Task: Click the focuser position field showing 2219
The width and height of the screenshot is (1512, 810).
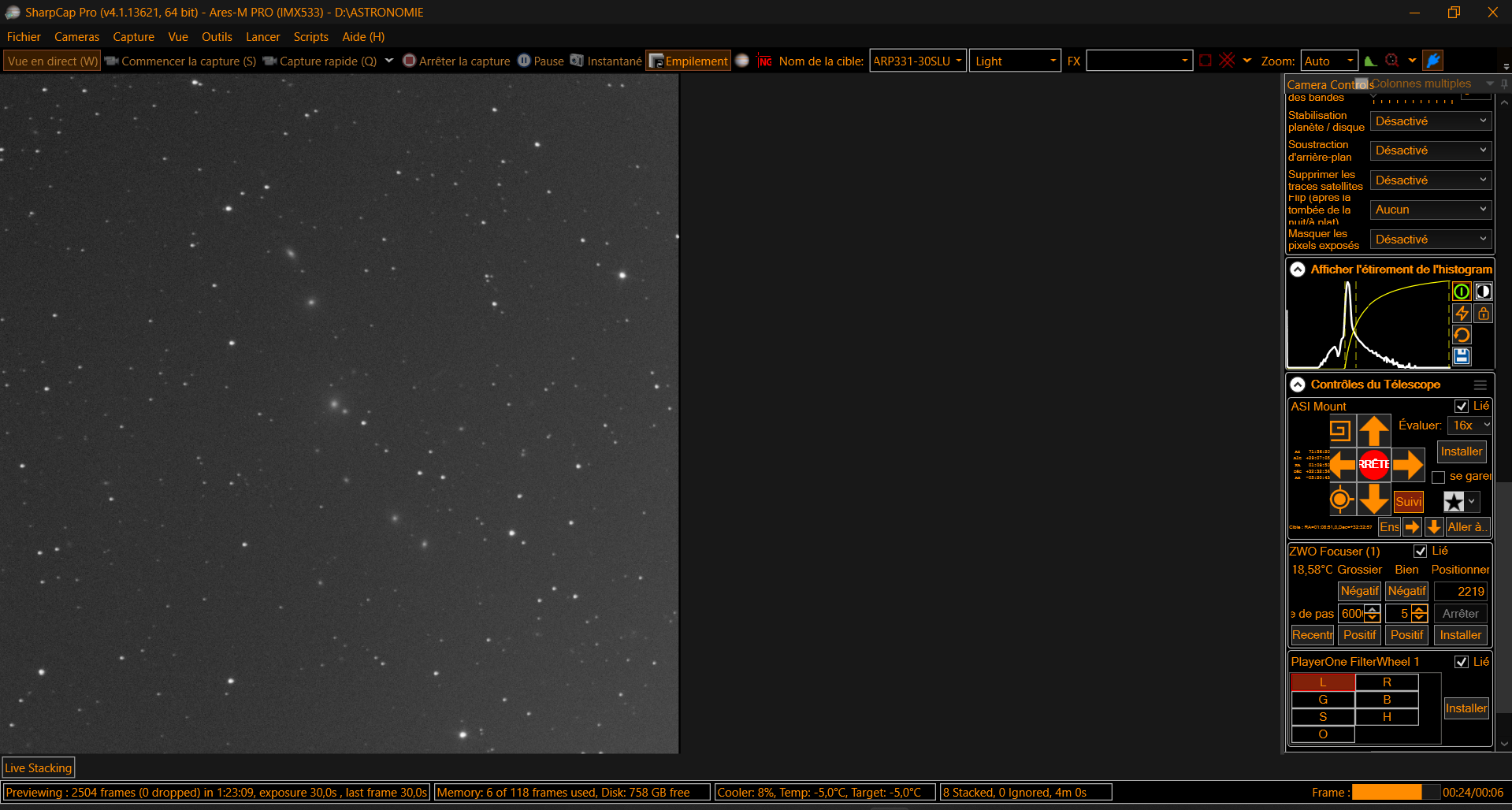Action: tap(1460, 591)
